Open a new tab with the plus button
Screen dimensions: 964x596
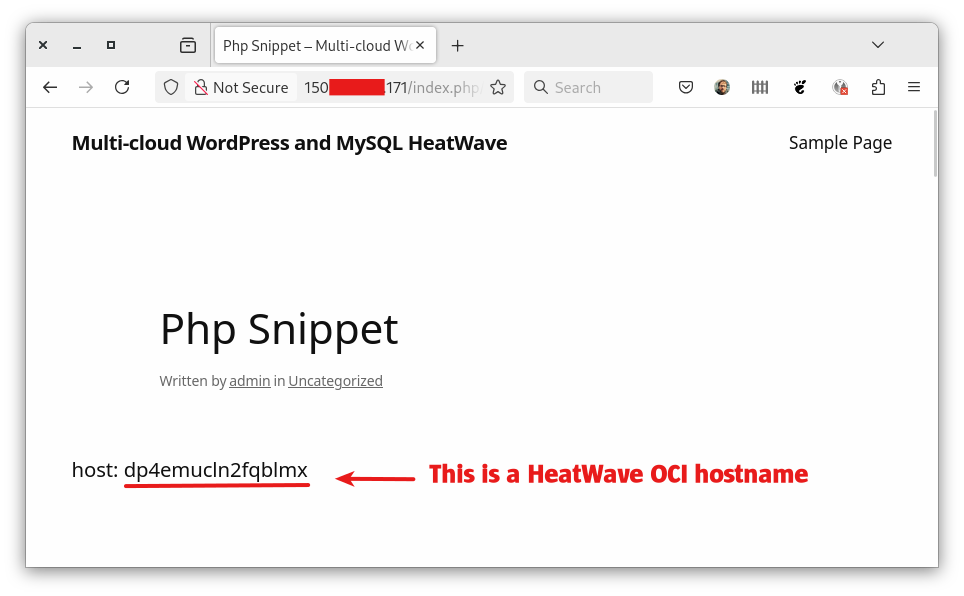[x=457, y=45]
